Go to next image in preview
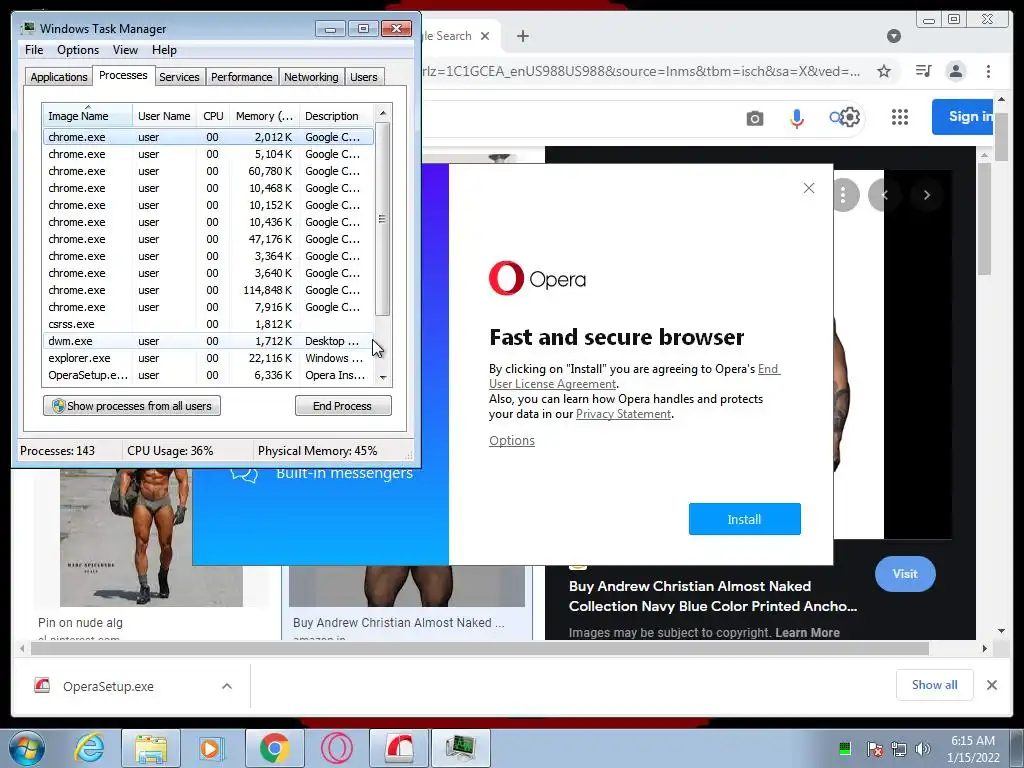1024x768 pixels. [926, 195]
